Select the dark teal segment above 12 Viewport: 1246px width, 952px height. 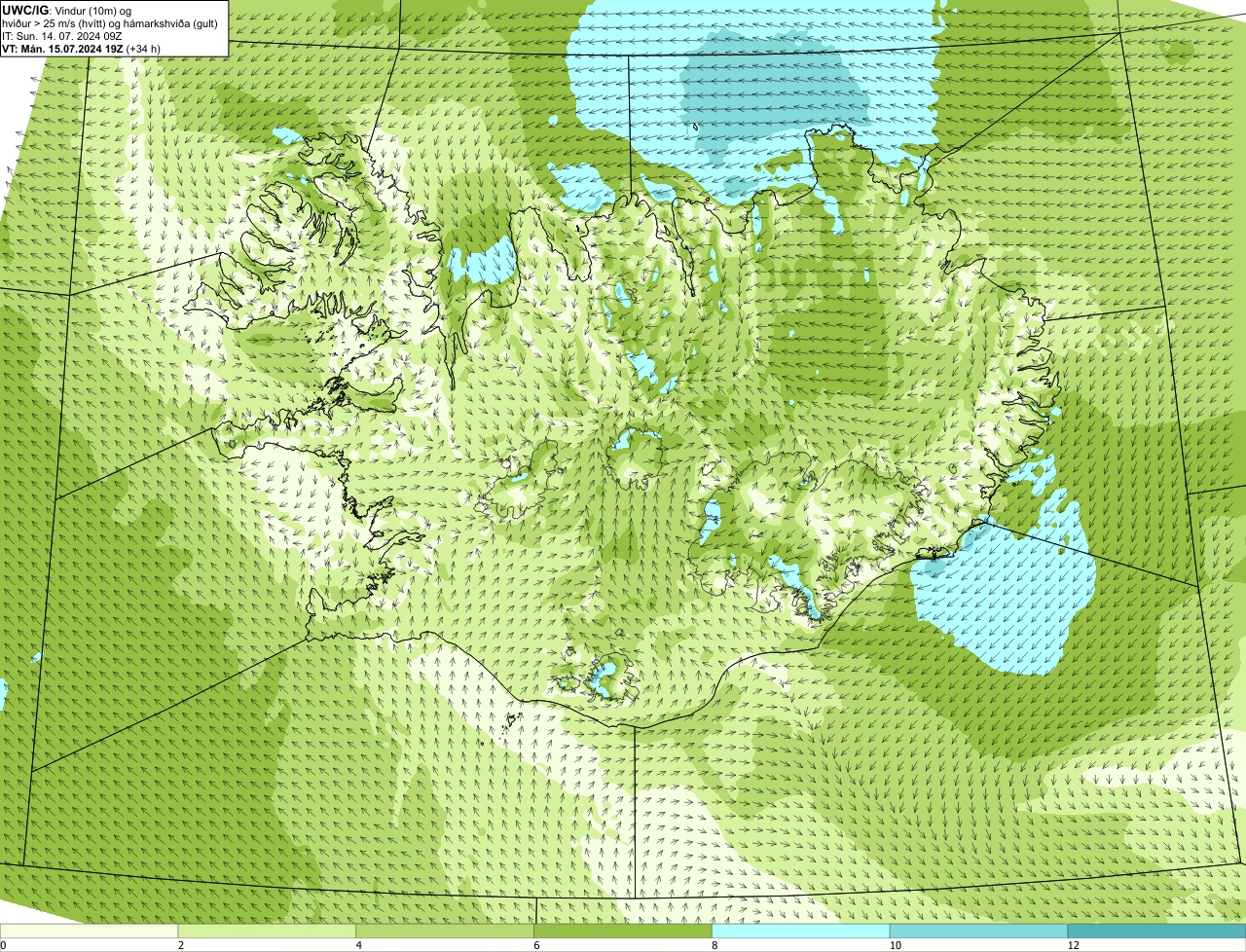coord(1156,932)
